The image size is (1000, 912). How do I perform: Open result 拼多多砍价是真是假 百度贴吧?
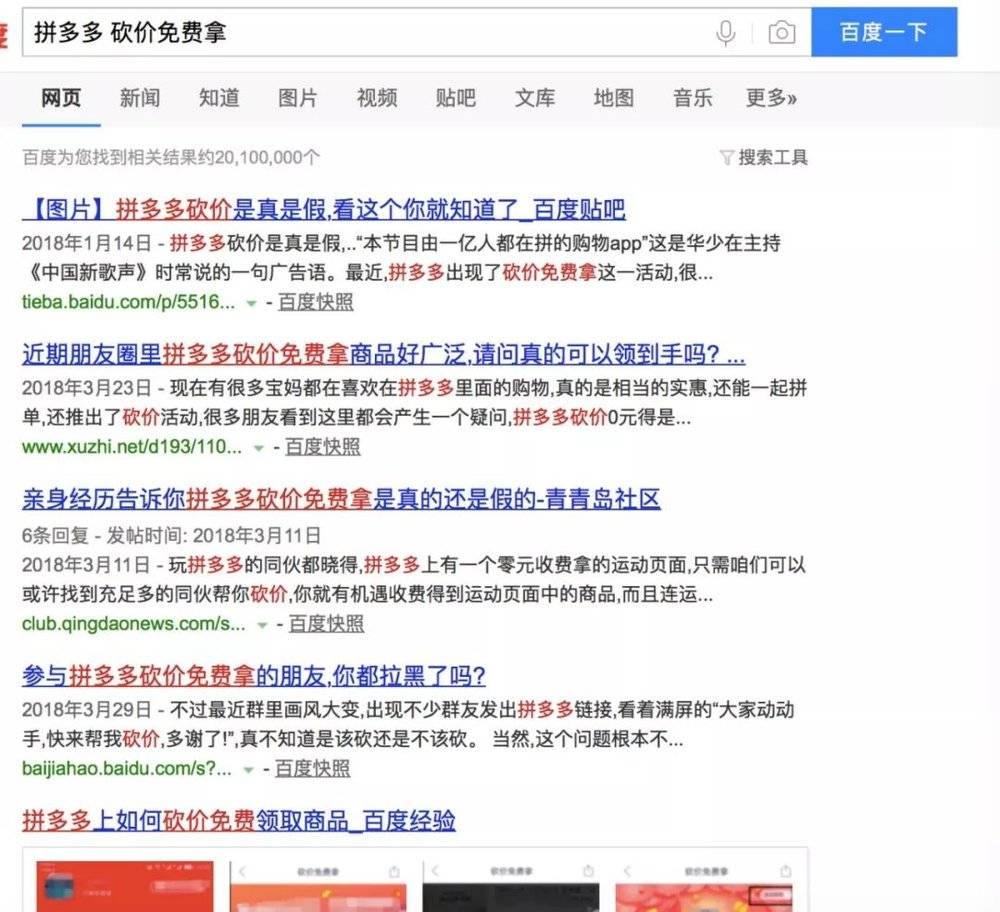coord(324,209)
